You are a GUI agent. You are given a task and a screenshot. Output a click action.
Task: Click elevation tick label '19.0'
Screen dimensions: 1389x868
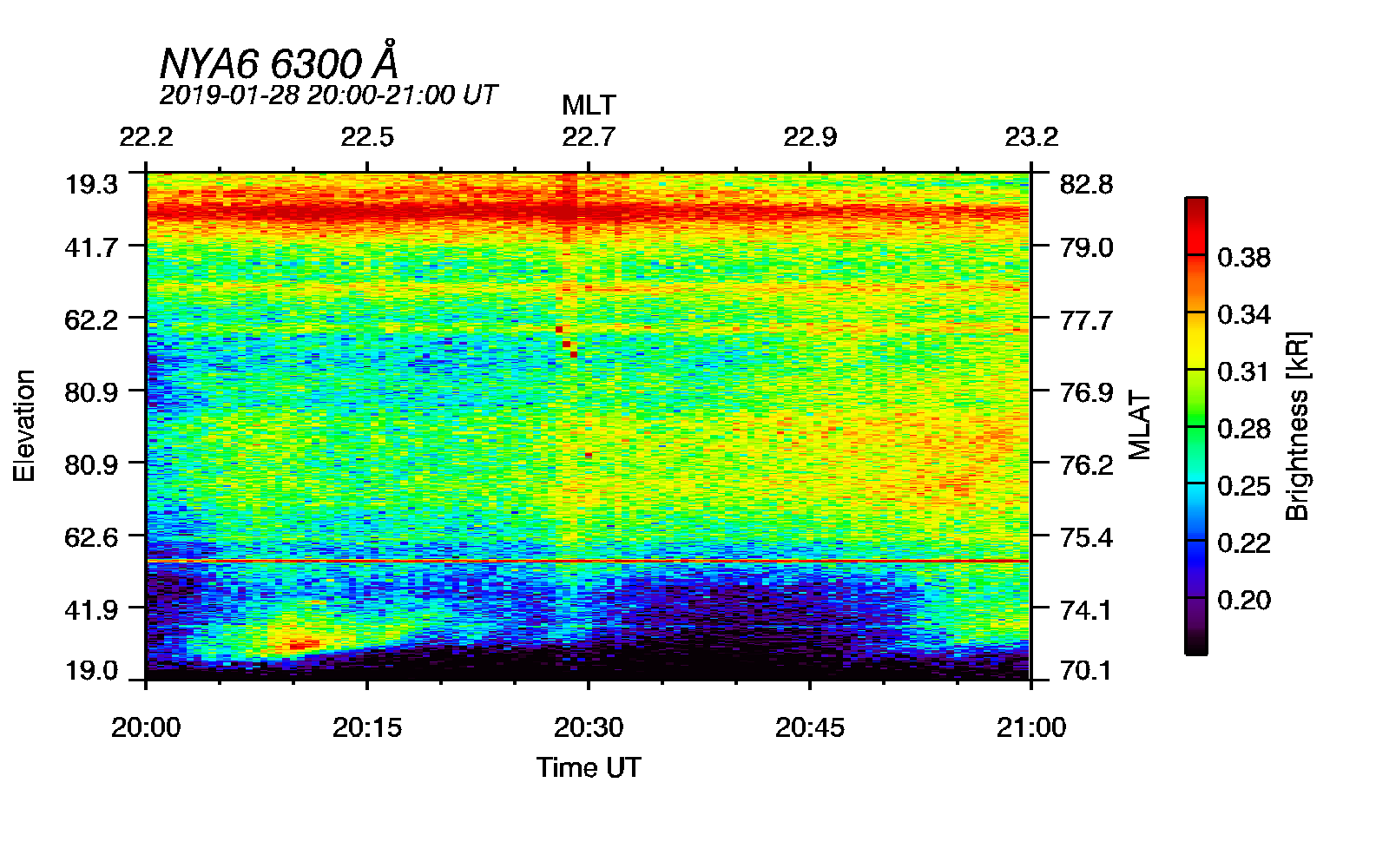[91, 670]
